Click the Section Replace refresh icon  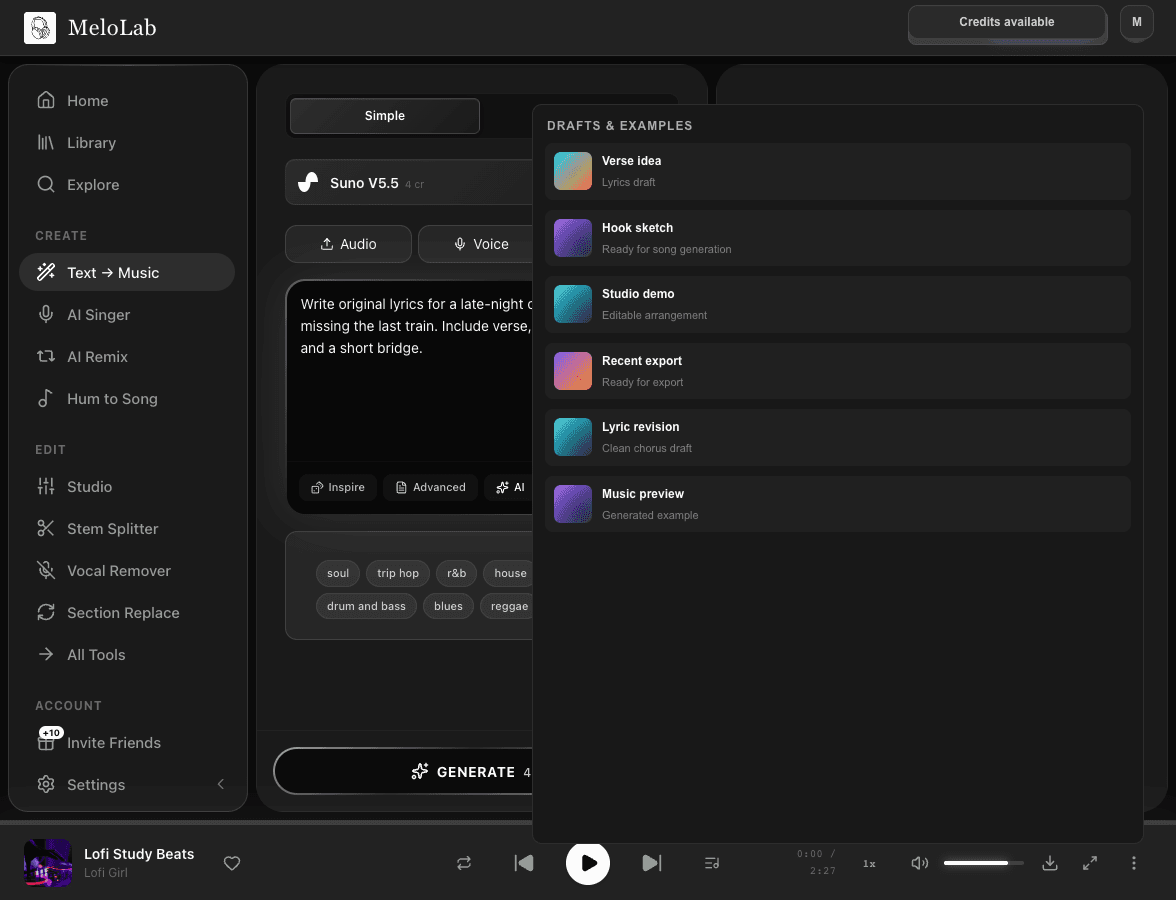pyautogui.click(x=46, y=612)
